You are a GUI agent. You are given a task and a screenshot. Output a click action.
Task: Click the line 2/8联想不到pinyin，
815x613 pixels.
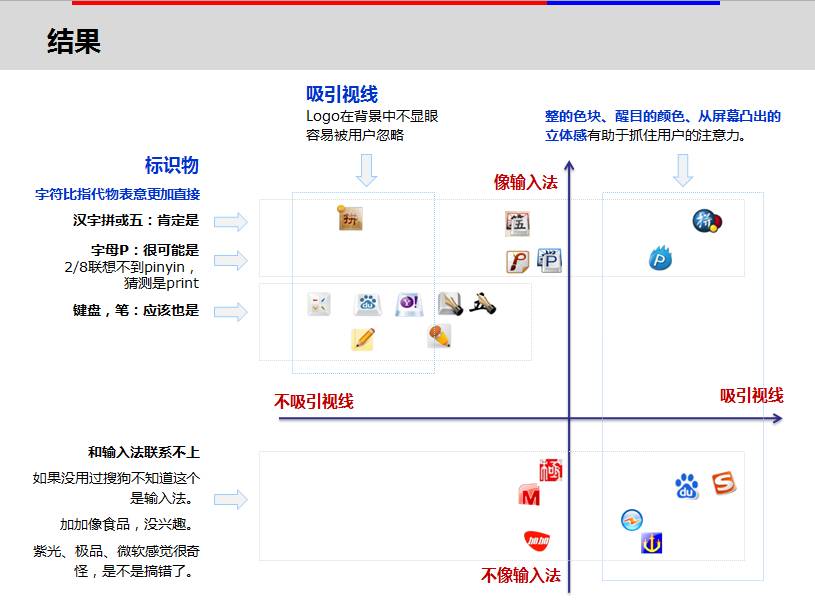pos(130,267)
